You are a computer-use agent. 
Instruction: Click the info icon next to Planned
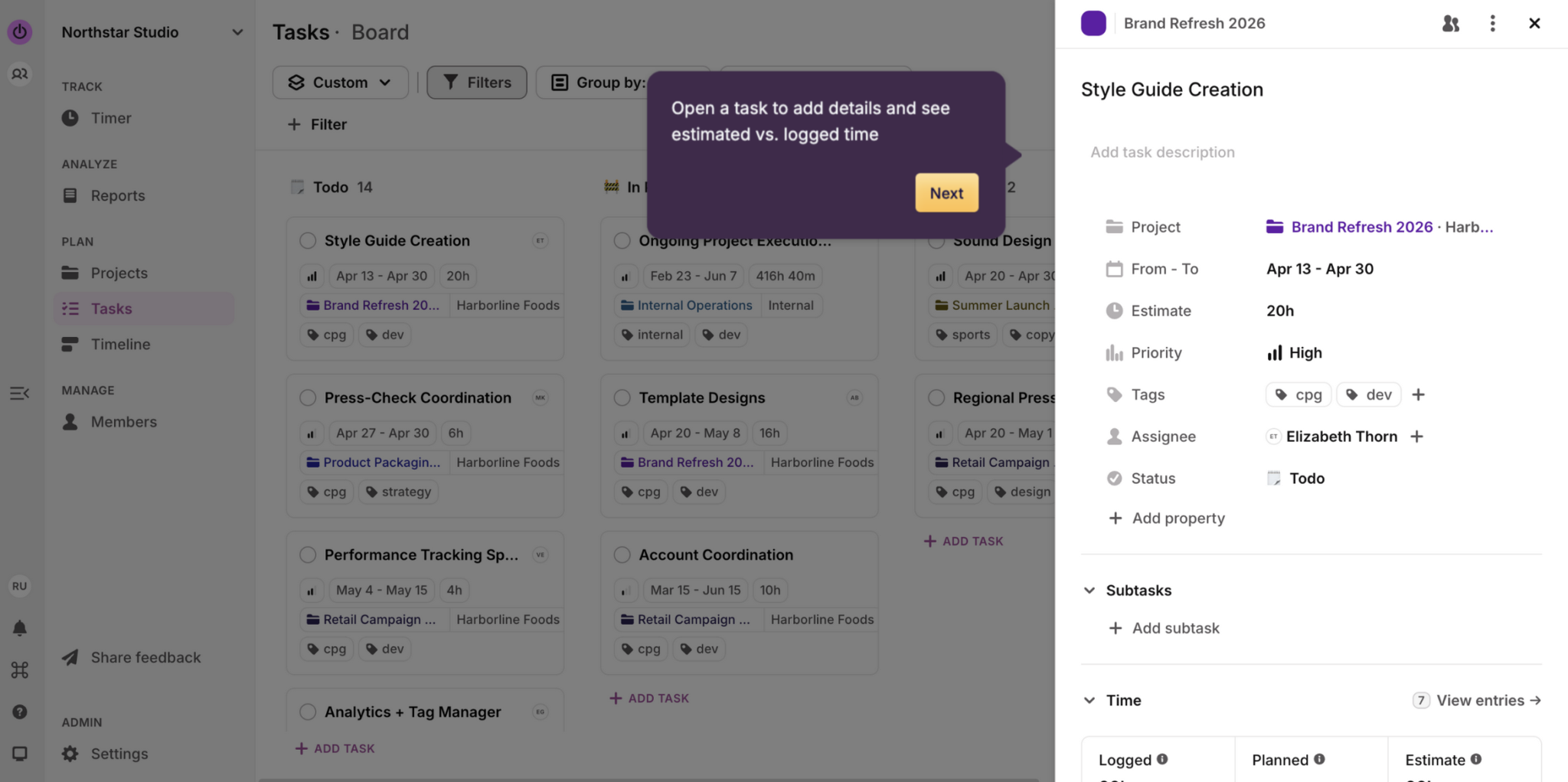pos(1319,759)
